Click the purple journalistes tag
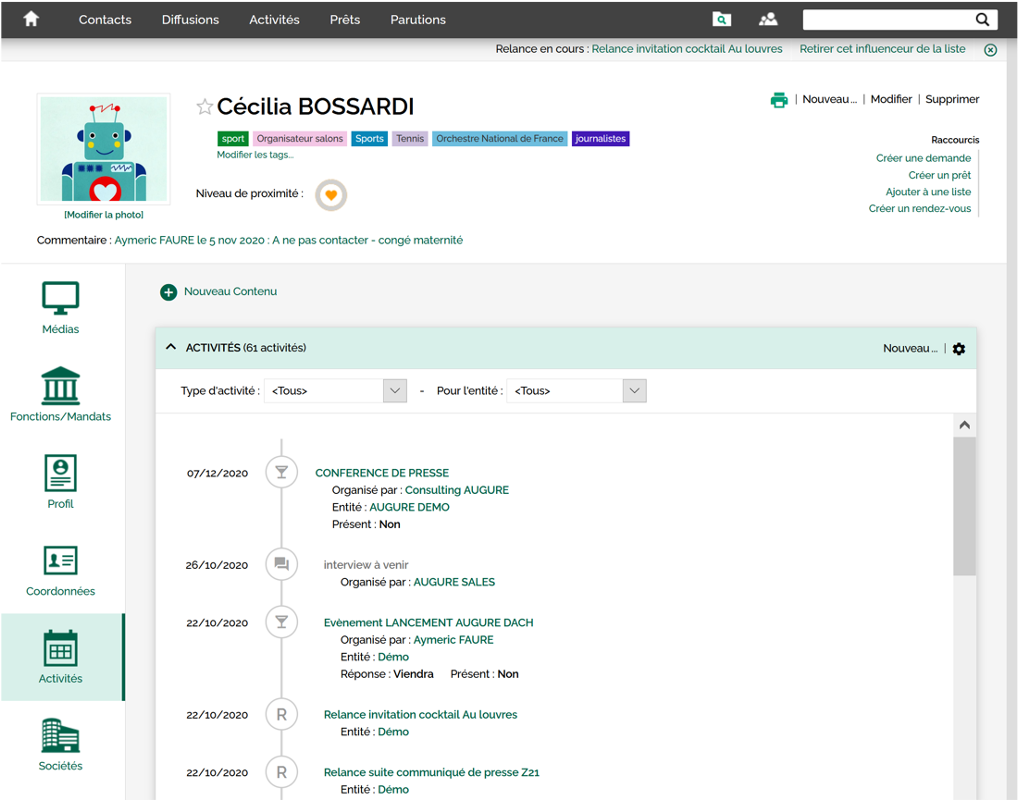The image size is (1018, 800). [600, 139]
